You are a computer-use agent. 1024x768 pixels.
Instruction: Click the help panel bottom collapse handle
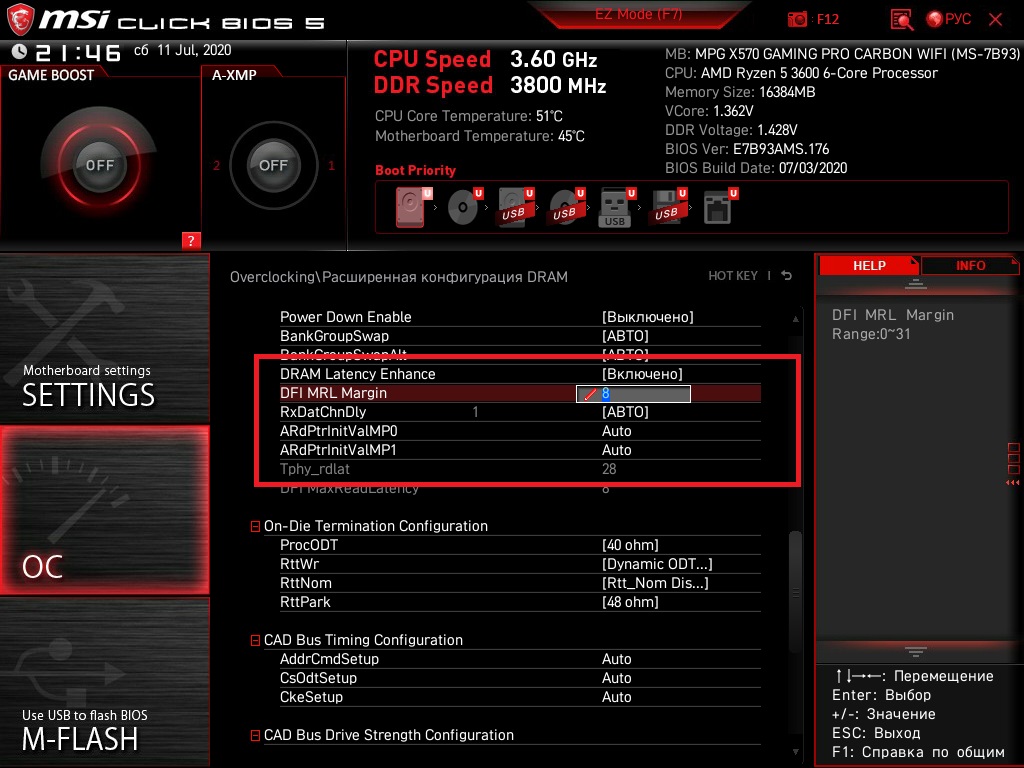pos(916,652)
